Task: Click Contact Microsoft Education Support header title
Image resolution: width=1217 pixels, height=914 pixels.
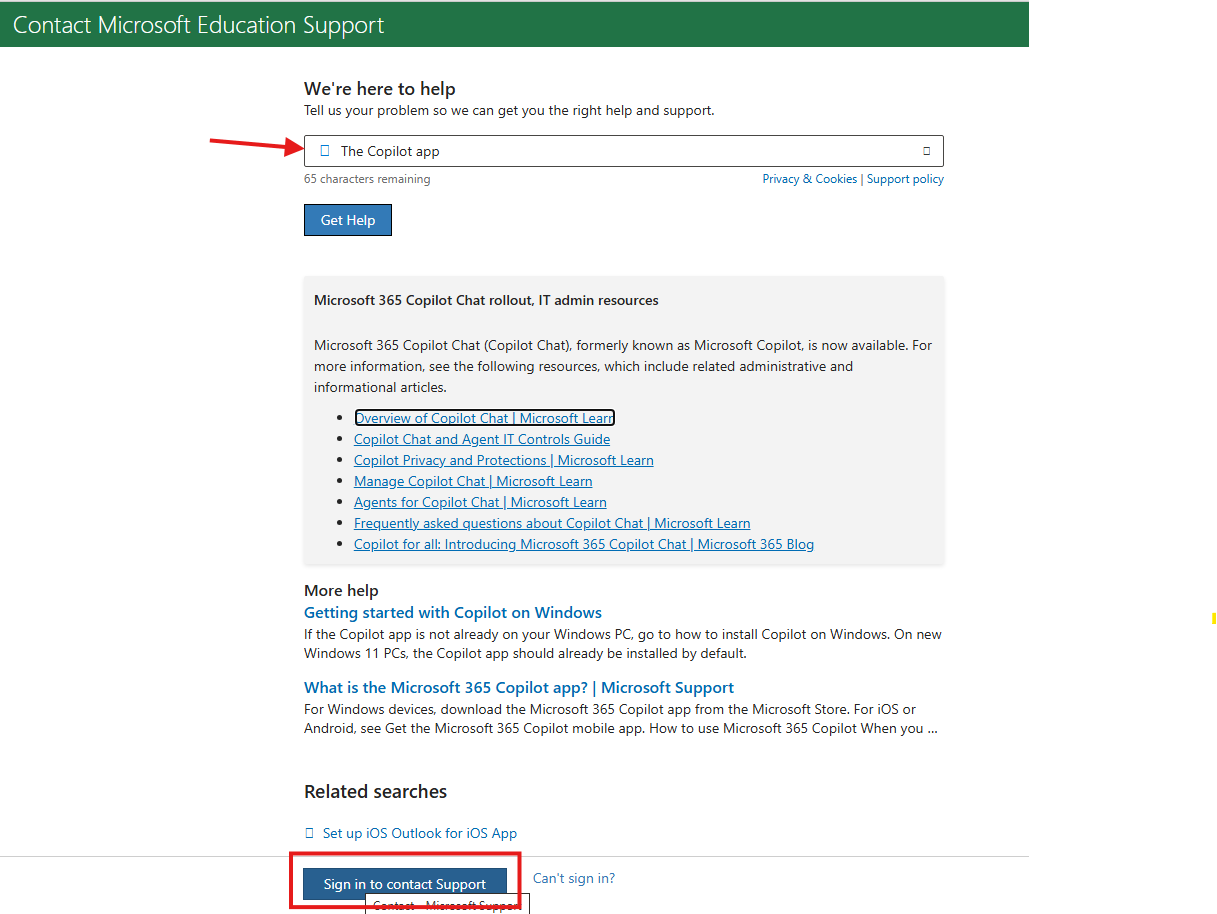Action: 199,25
